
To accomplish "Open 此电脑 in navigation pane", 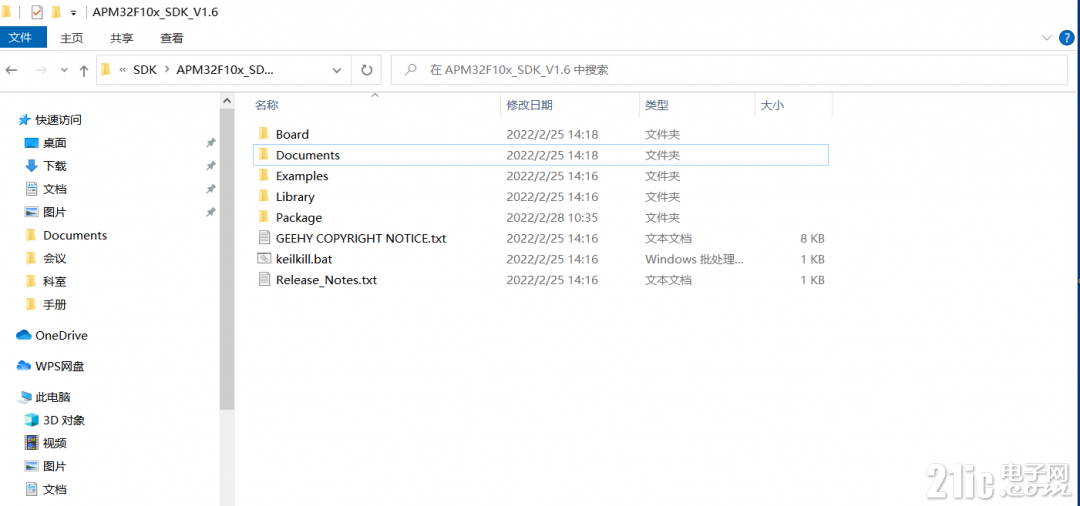I will coord(53,397).
